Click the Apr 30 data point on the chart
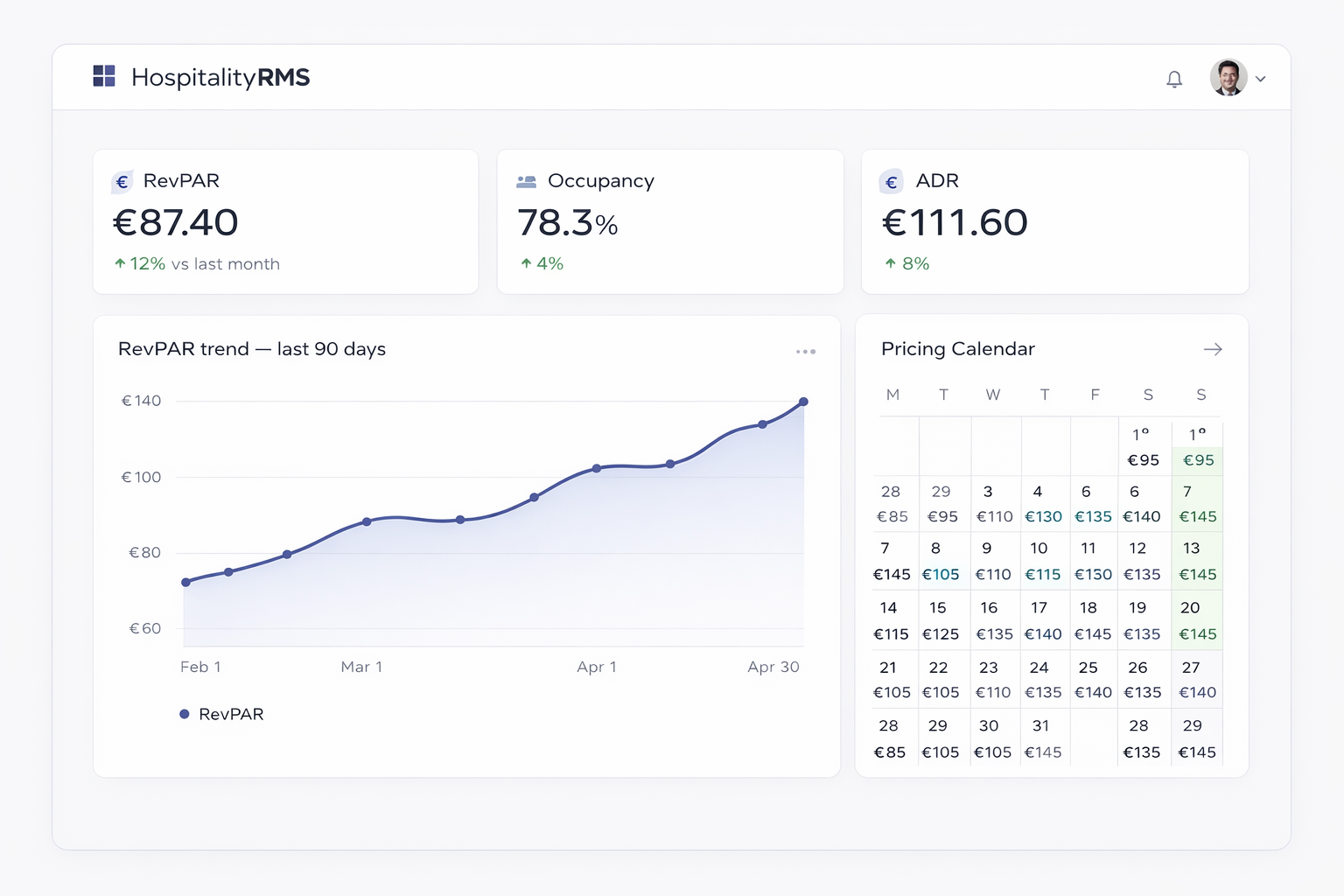 (803, 402)
